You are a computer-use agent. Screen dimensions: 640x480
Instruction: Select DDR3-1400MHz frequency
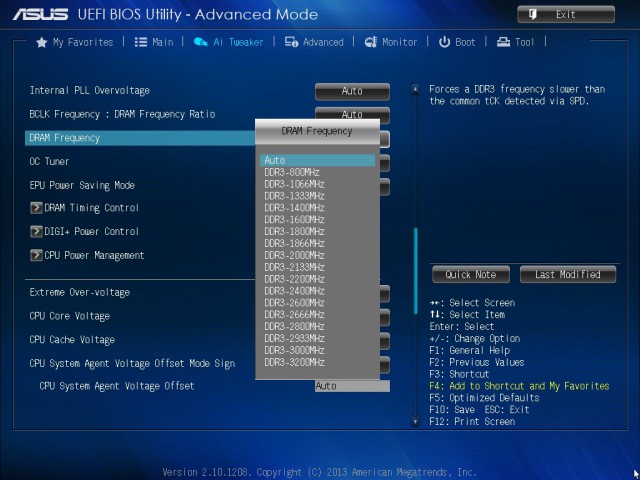point(294,208)
